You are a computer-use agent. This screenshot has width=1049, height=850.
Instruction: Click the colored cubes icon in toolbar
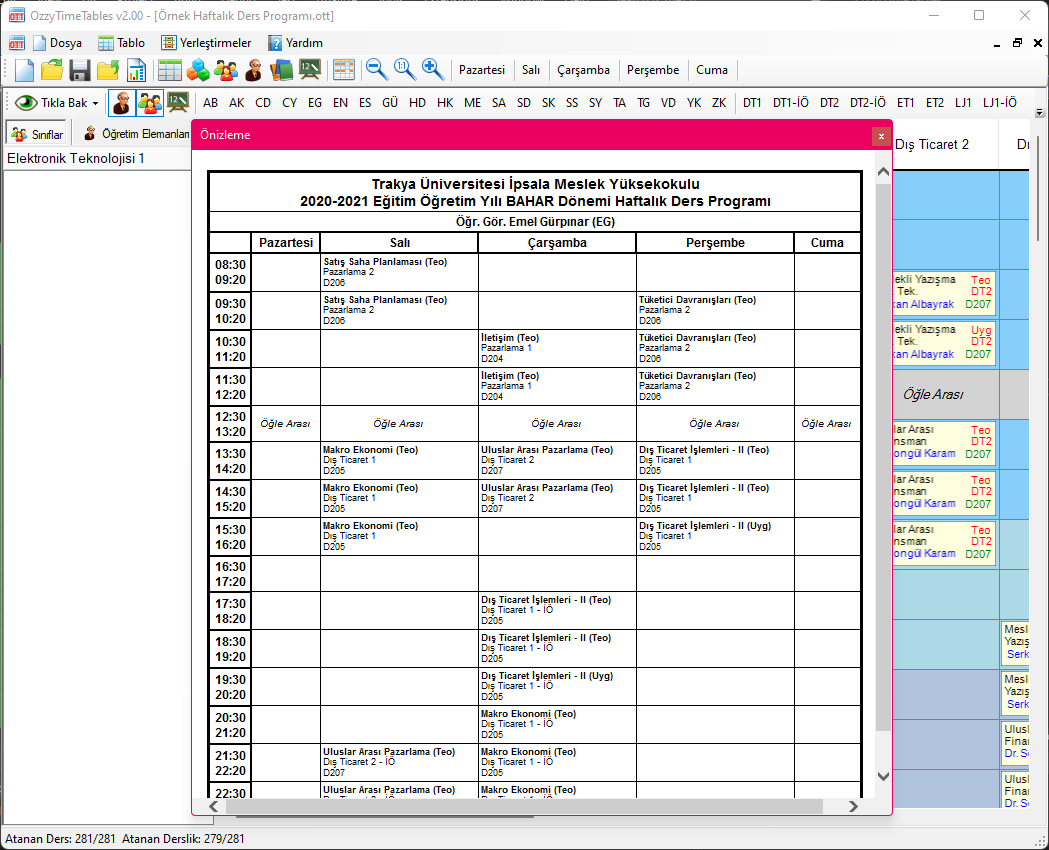(198, 70)
